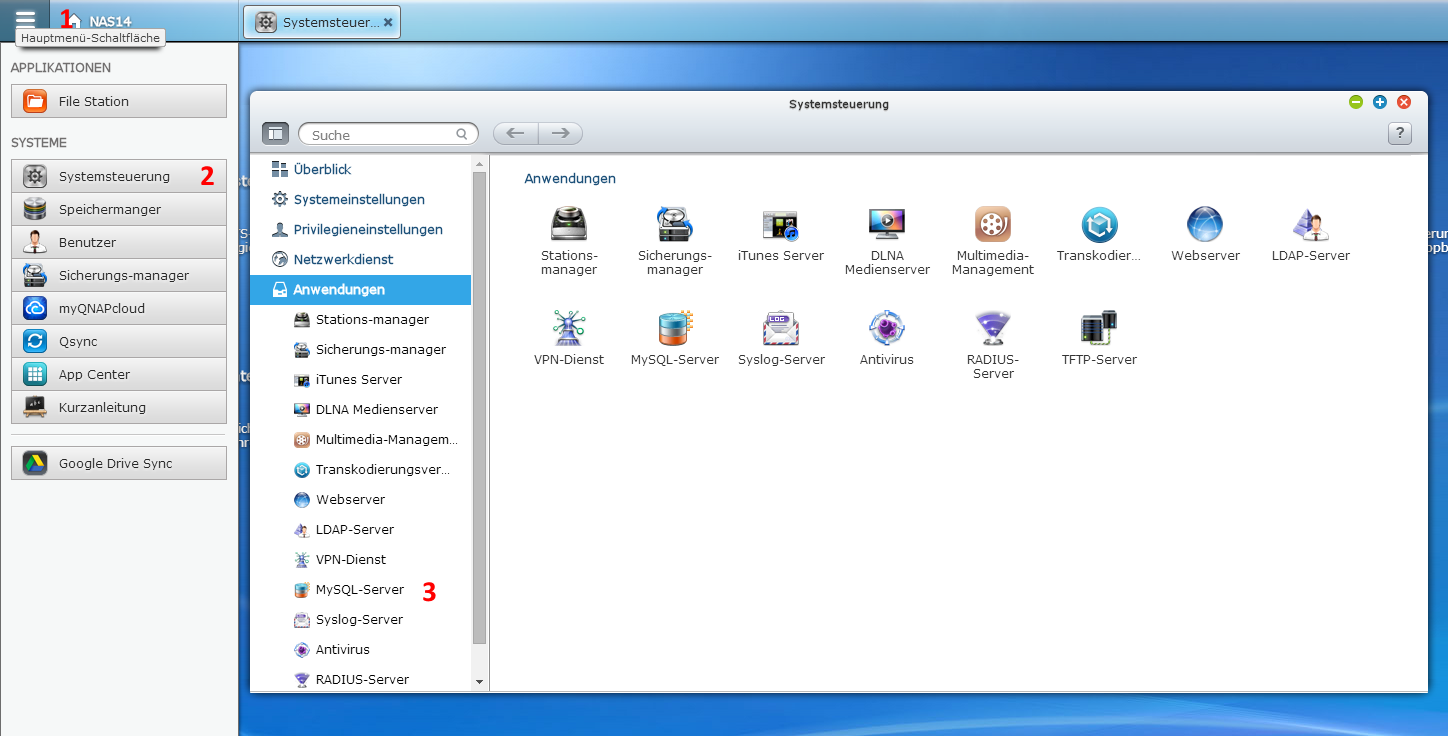Image resolution: width=1448 pixels, height=736 pixels.
Task: Open the hamburger main menu button
Action: (25, 19)
